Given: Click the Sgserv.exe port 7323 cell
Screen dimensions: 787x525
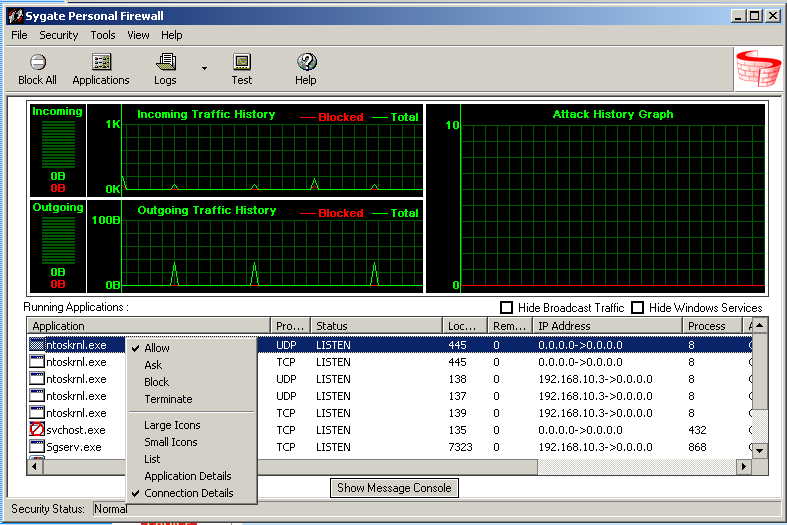Looking at the screenshot, I should [x=460, y=447].
